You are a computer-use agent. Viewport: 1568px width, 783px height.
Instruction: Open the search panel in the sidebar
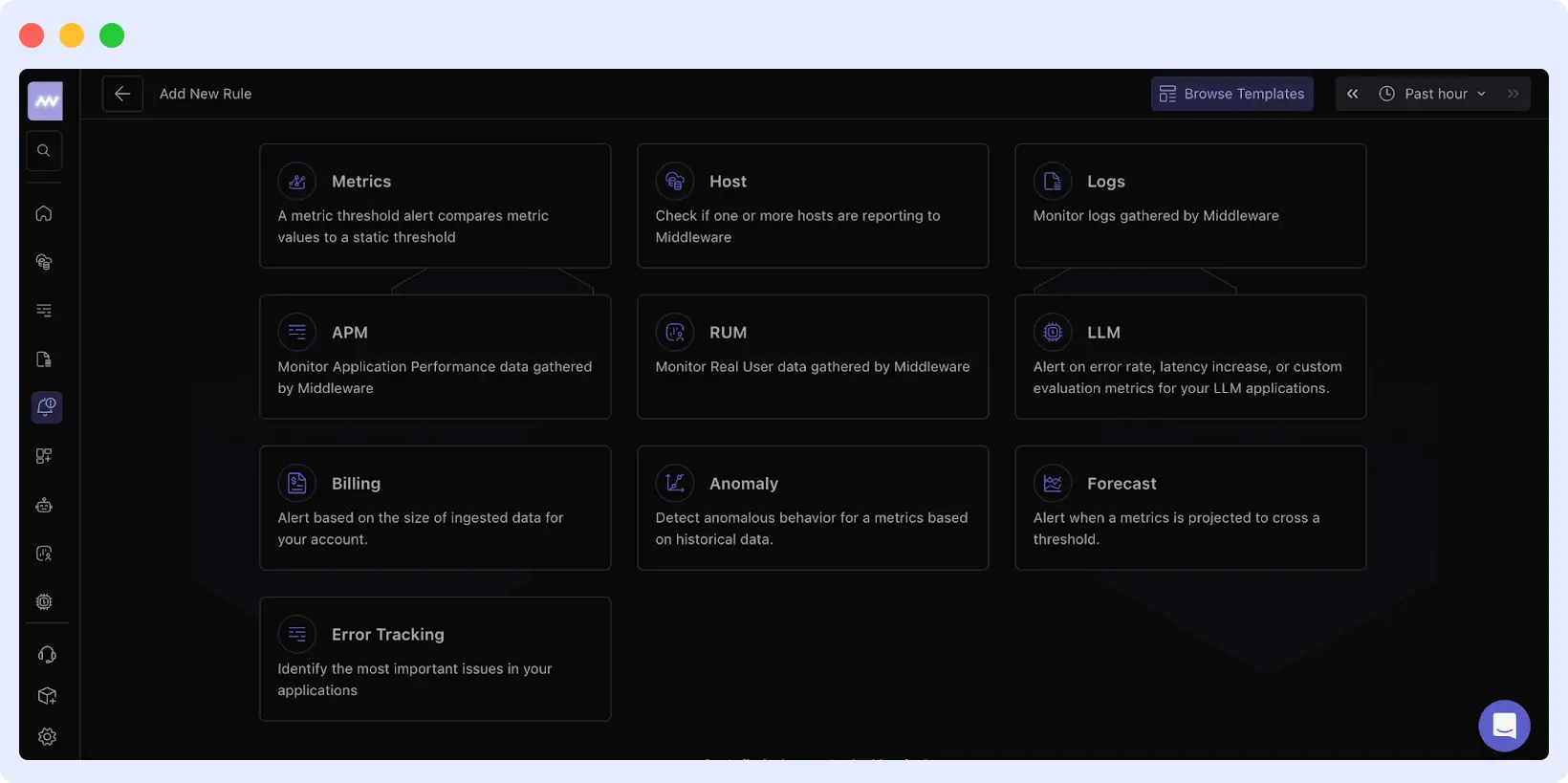[x=43, y=150]
